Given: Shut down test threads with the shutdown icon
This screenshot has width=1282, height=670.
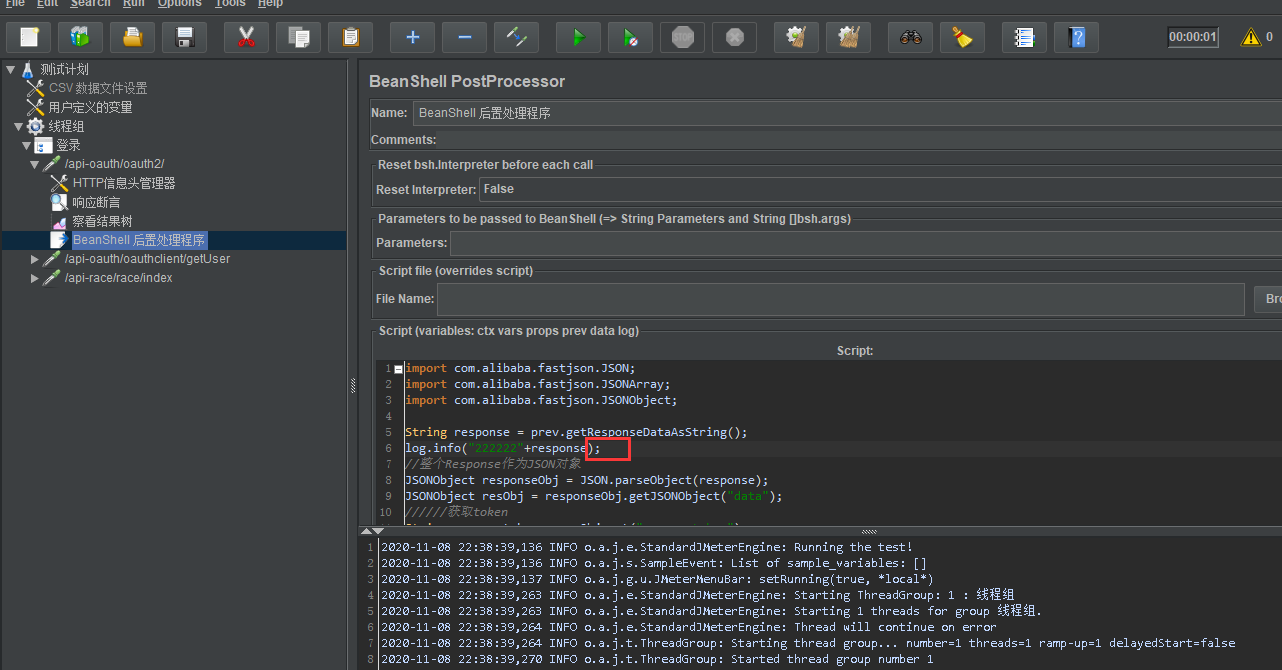Looking at the screenshot, I should [x=734, y=38].
